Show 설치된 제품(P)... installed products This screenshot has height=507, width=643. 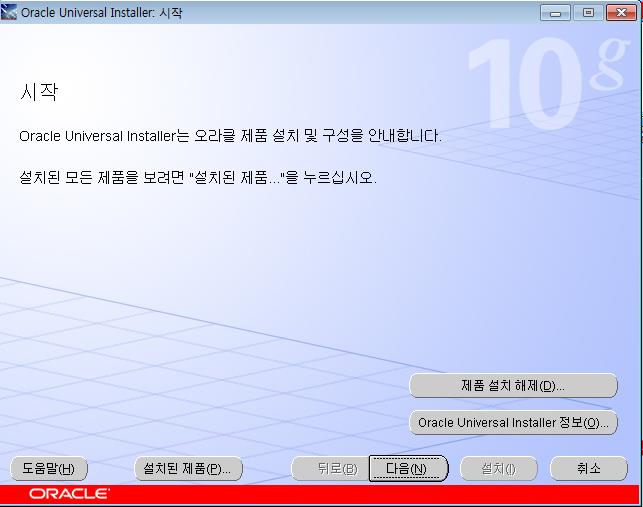pos(189,468)
